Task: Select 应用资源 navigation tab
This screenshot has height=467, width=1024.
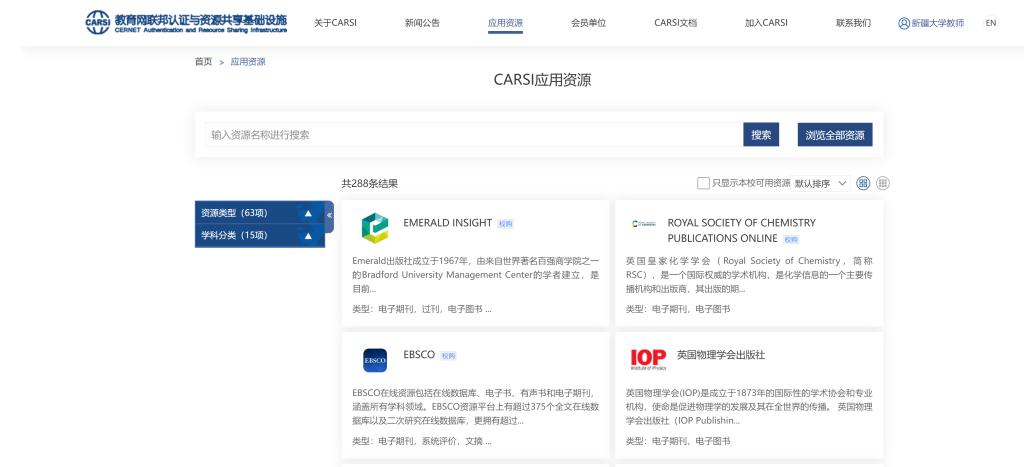Action: point(505,23)
